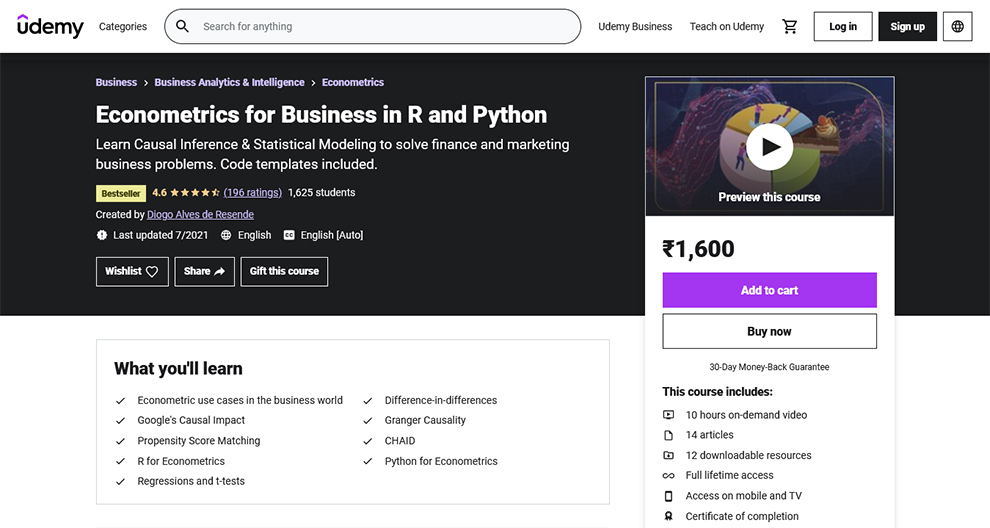Open Teach on Udemy link

tap(727, 27)
